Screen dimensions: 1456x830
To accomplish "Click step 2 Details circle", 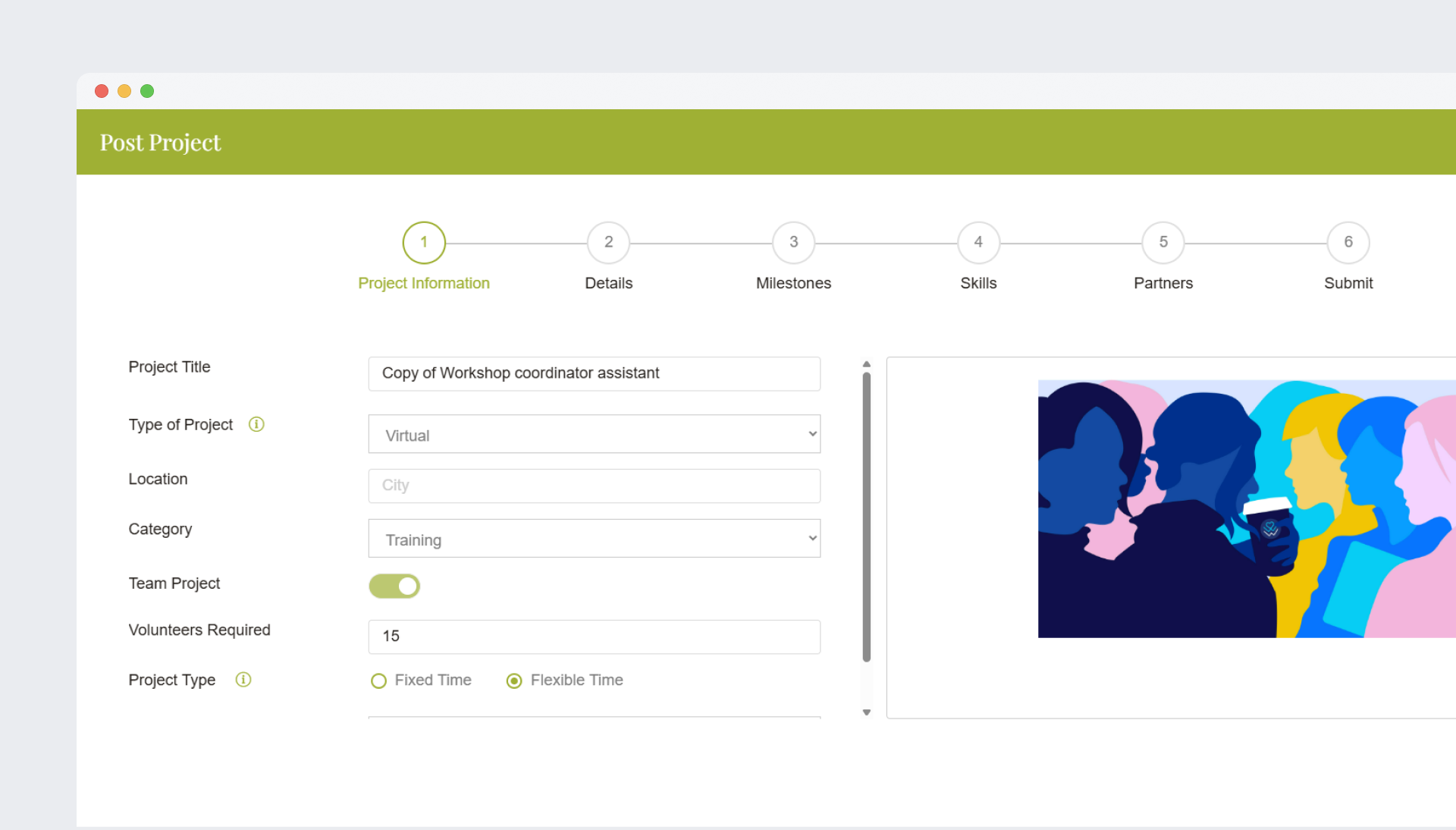I will (608, 243).
